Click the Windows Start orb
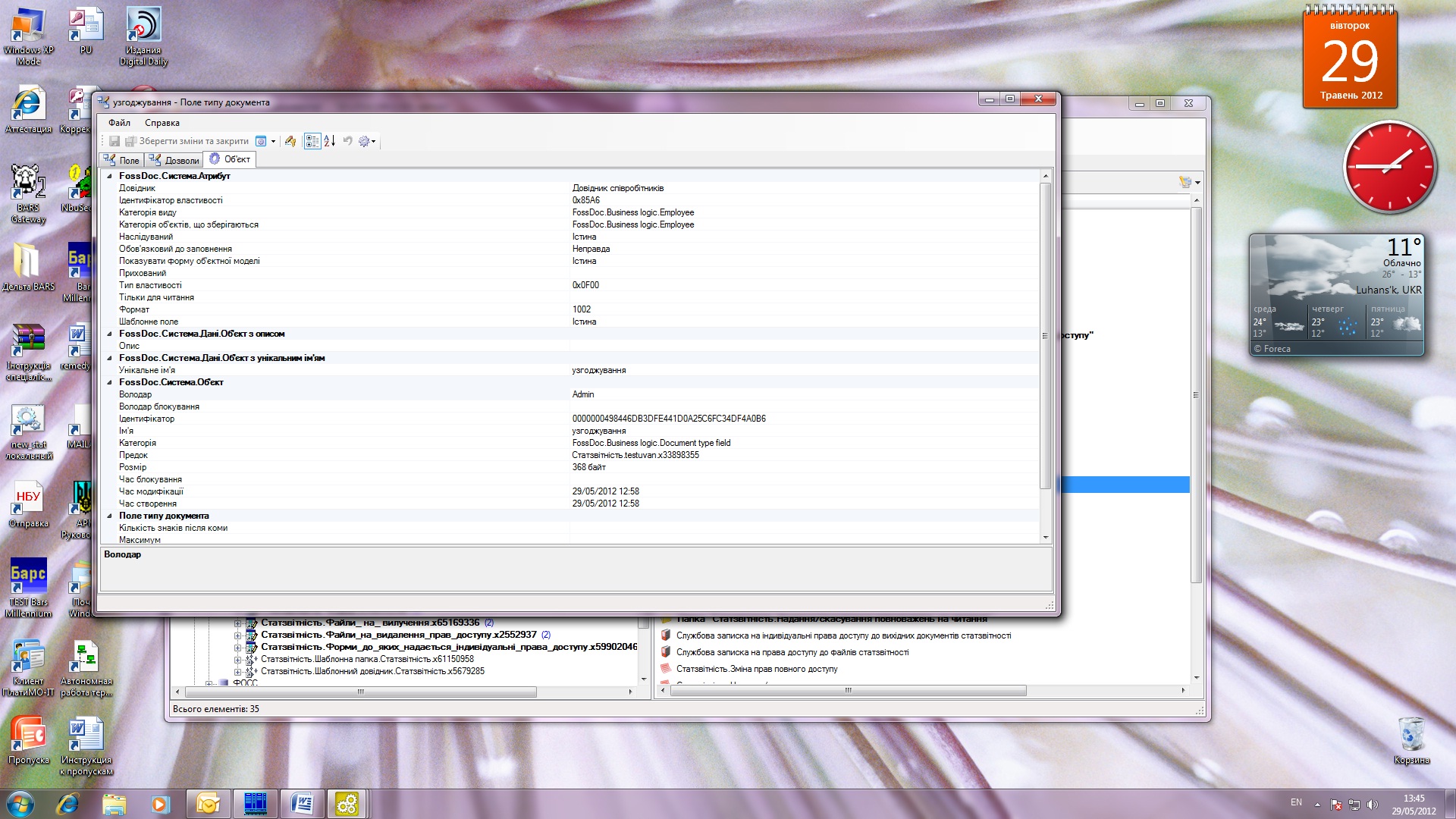The width and height of the screenshot is (1456, 819). point(20,804)
